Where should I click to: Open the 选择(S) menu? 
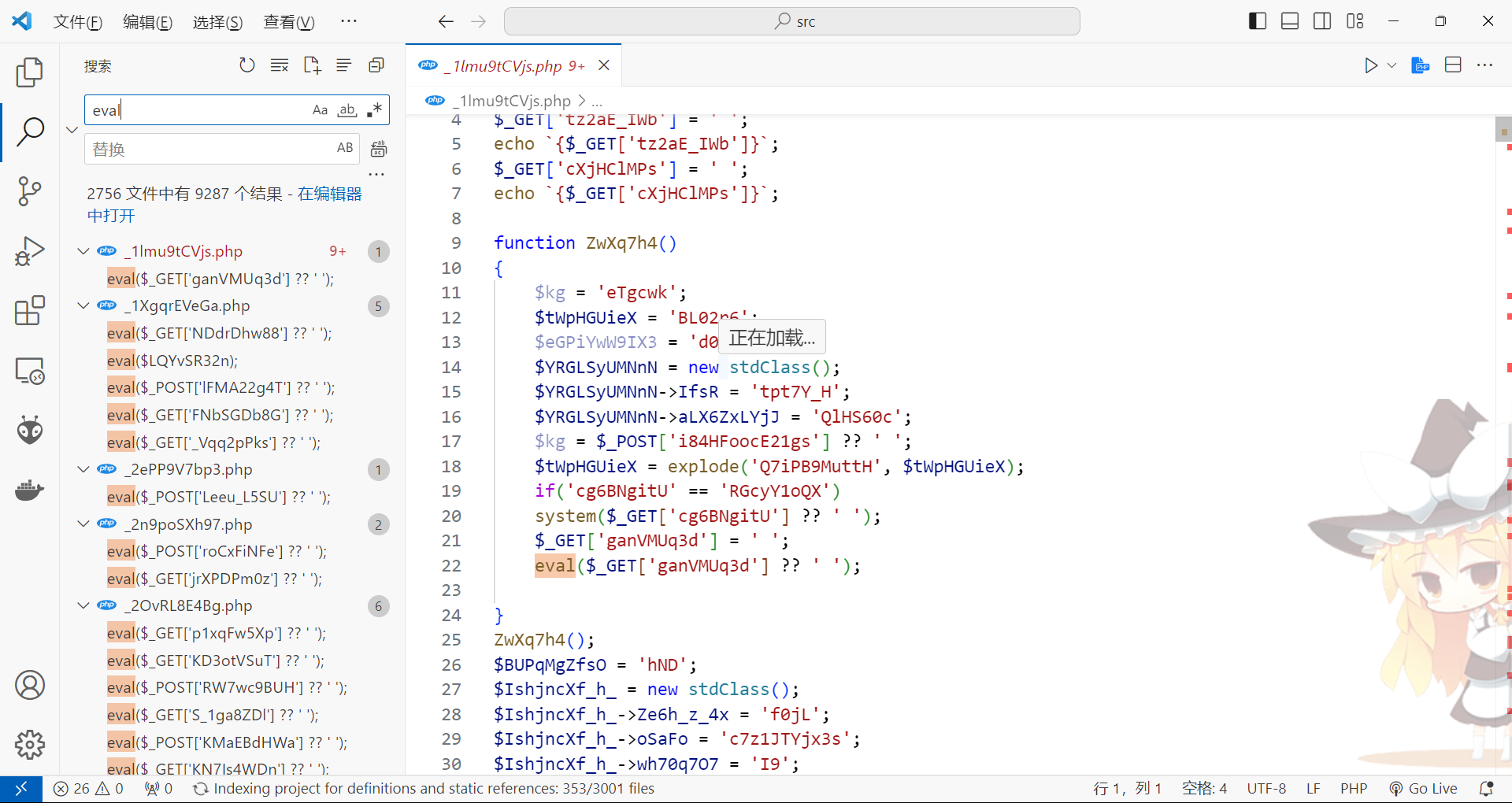click(x=218, y=22)
